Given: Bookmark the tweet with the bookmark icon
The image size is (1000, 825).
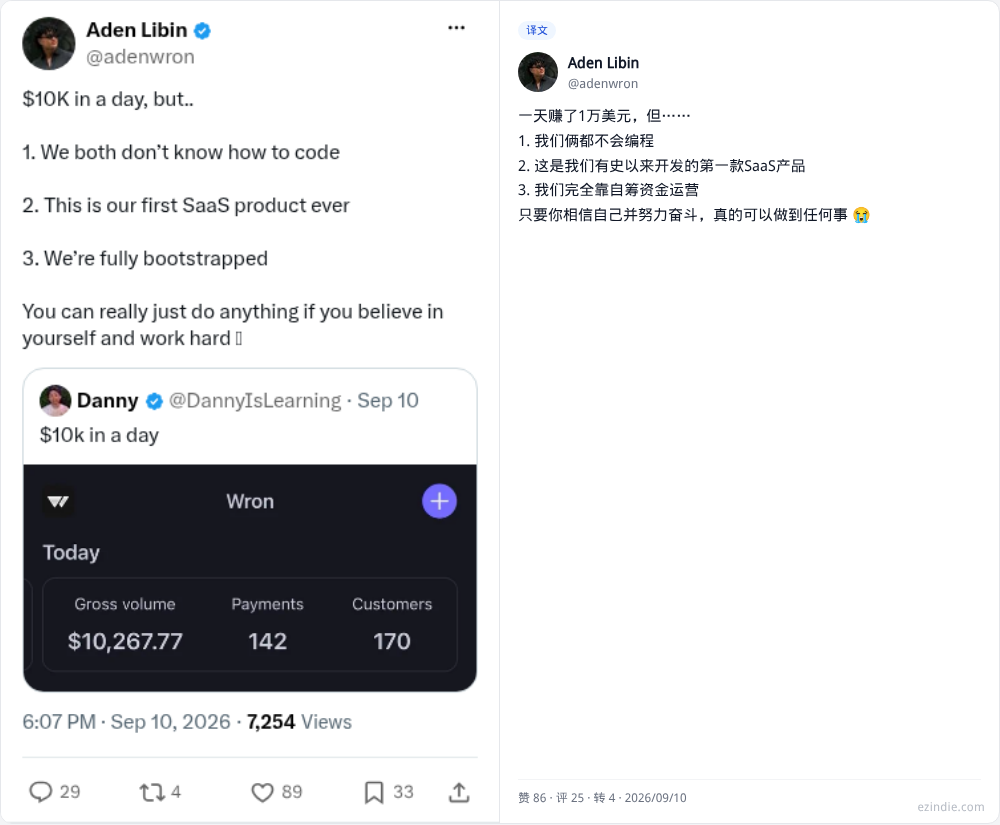Looking at the screenshot, I should point(374,792).
